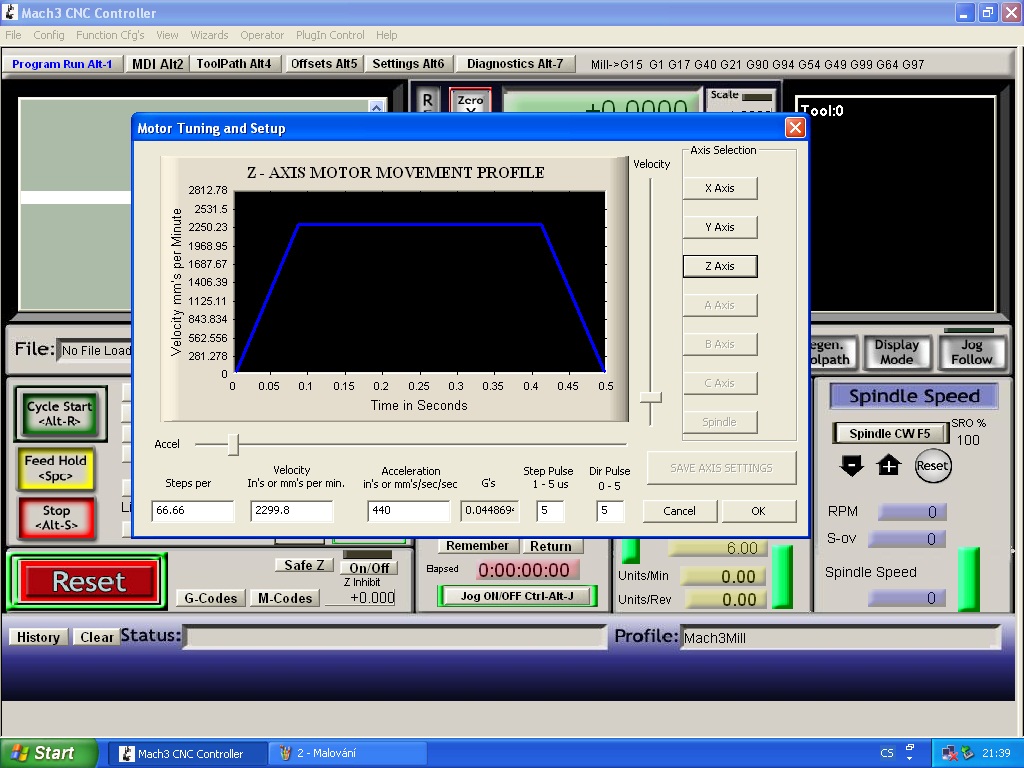The height and width of the screenshot is (768, 1024).
Task: Click the Velocity vertical slider handle
Action: point(651,397)
